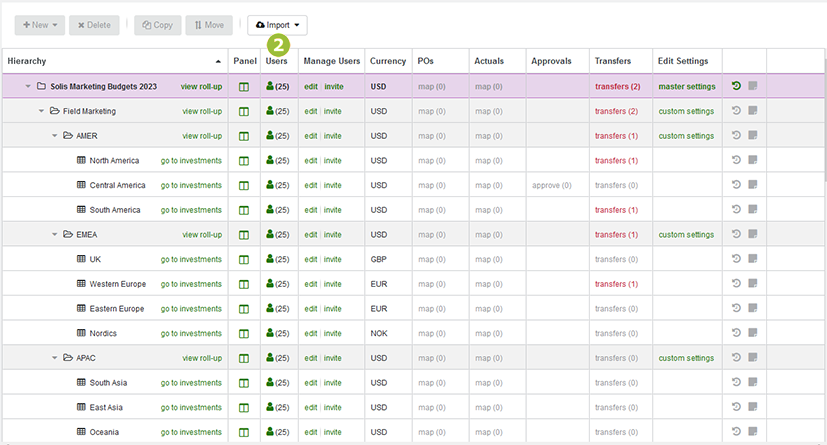Click the panel icon in the North America row
Image resolution: width=827 pixels, height=445 pixels.
(x=244, y=161)
